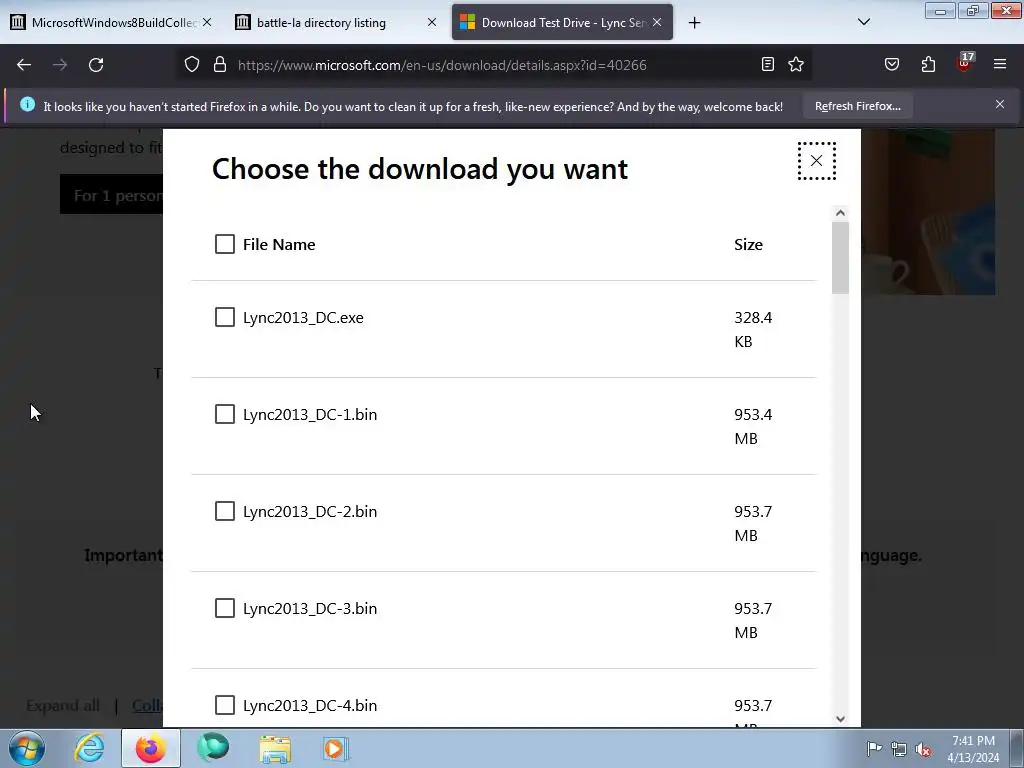Click dialog scrollbar down arrow
The height and width of the screenshot is (768, 1024).
coord(840,718)
